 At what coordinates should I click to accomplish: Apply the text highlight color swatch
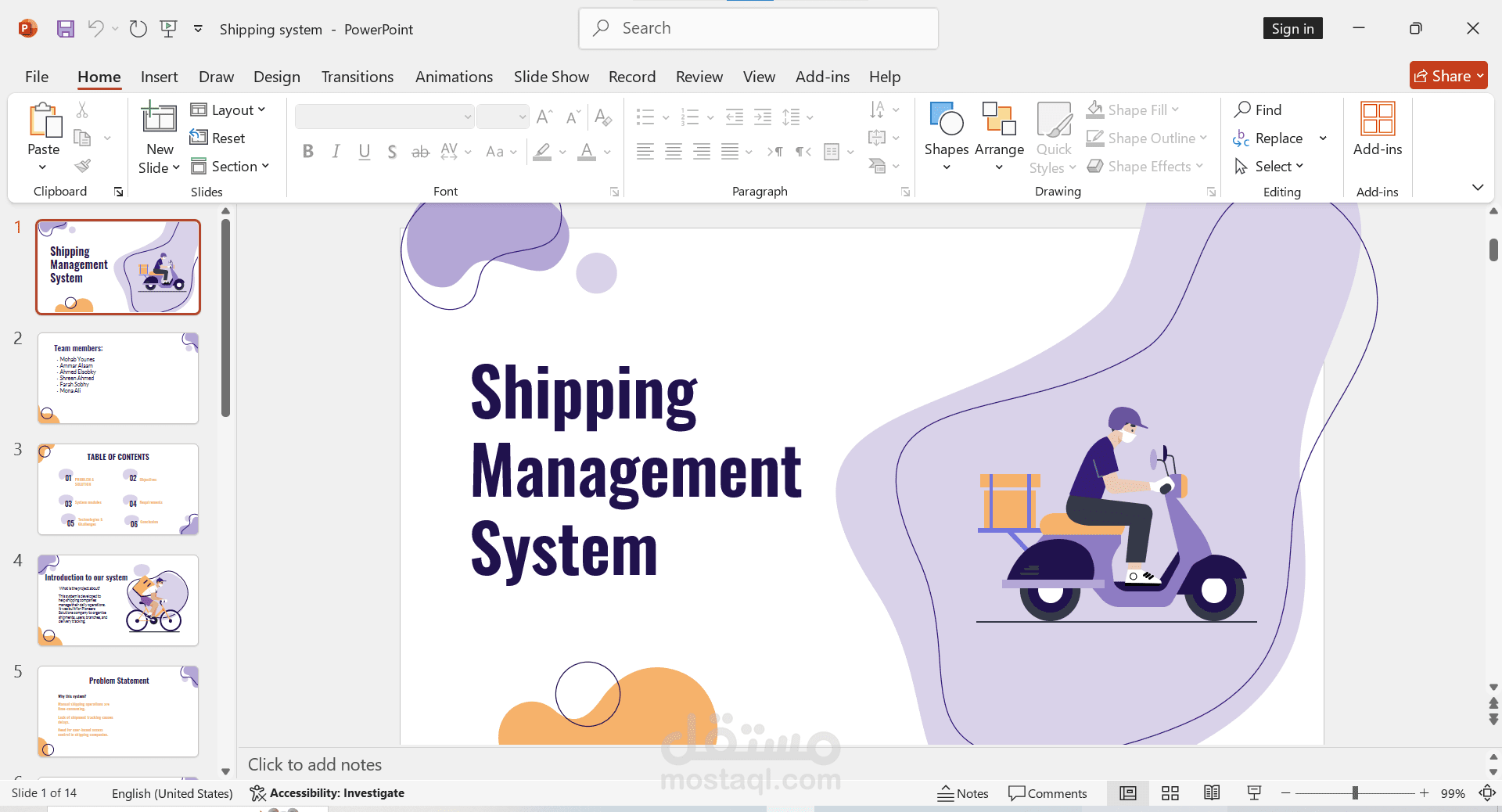click(542, 152)
